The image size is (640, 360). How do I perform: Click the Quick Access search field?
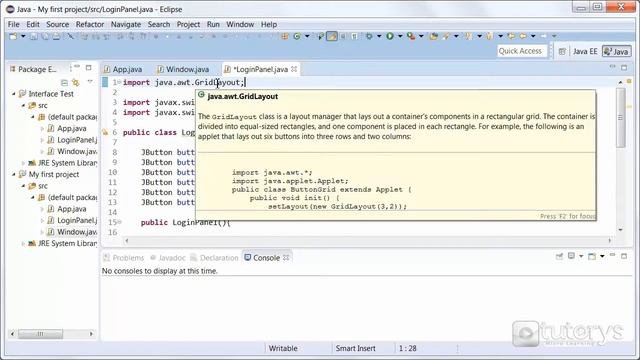click(521, 51)
